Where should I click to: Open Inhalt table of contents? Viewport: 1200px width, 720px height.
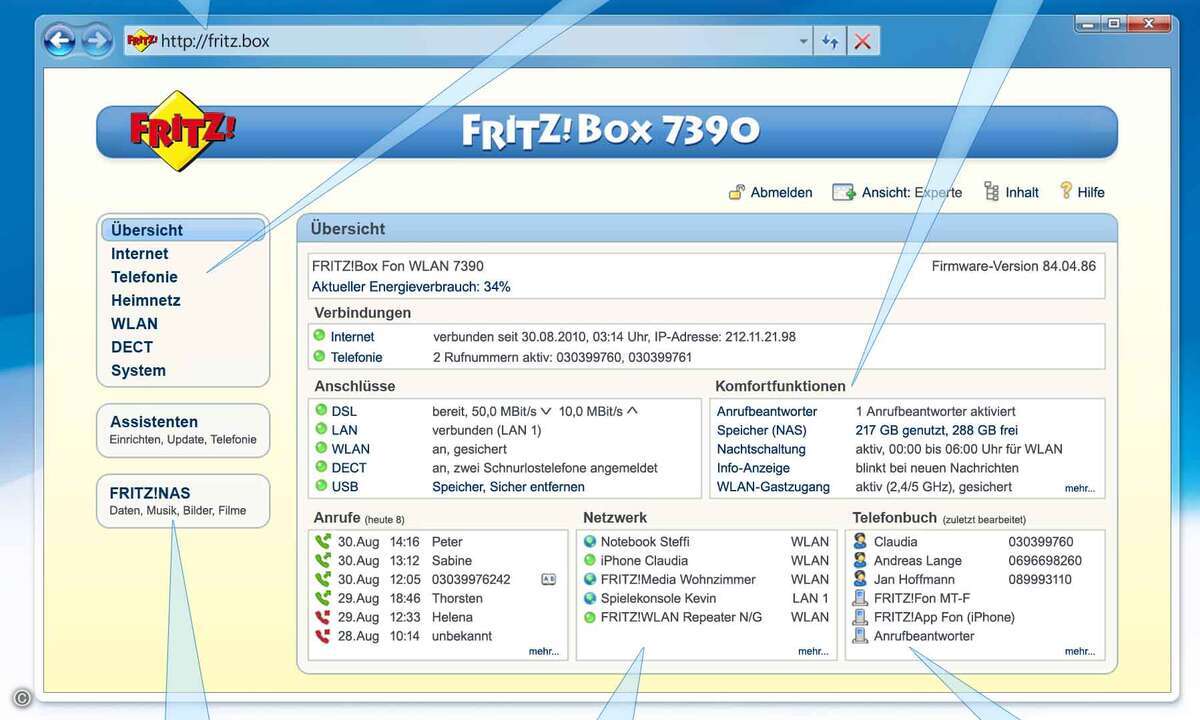pyautogui.click(x=1022, y=192)
